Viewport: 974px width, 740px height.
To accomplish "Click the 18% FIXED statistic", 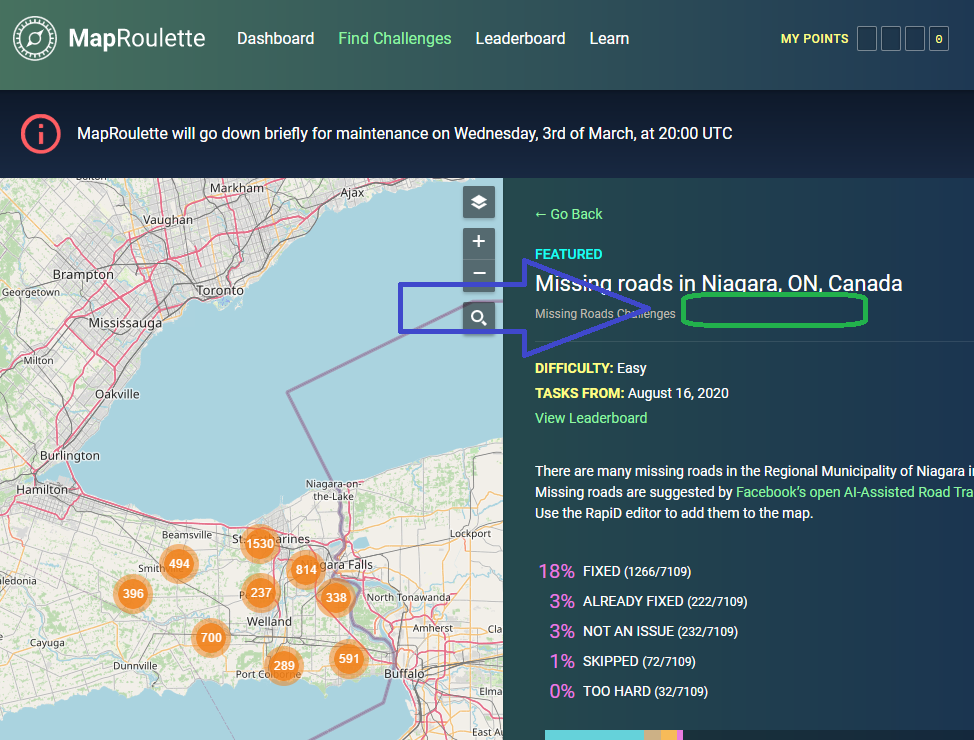I will [615, 571].
